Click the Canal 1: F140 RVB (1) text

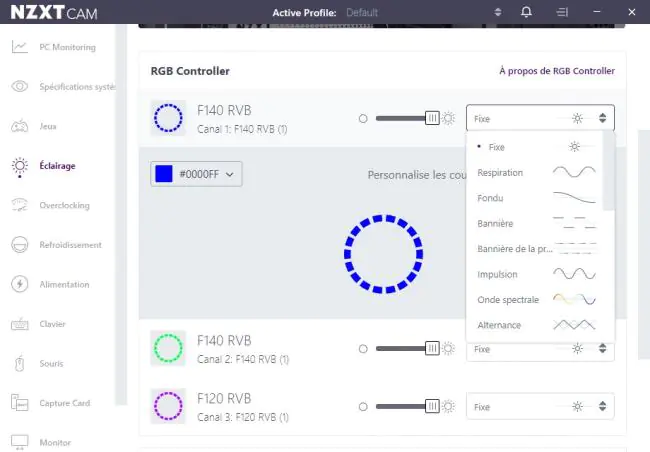click(x=242, y=129)
